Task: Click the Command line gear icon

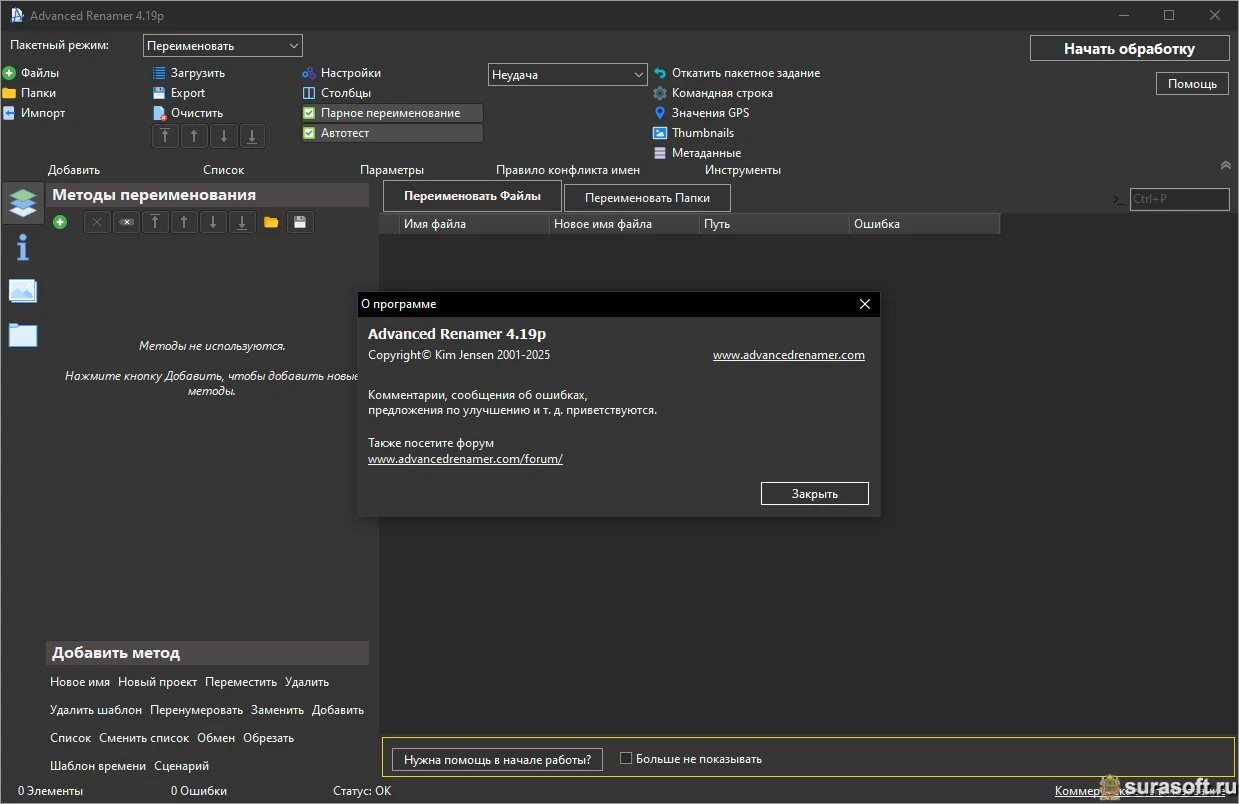Action: coord(660,93)
